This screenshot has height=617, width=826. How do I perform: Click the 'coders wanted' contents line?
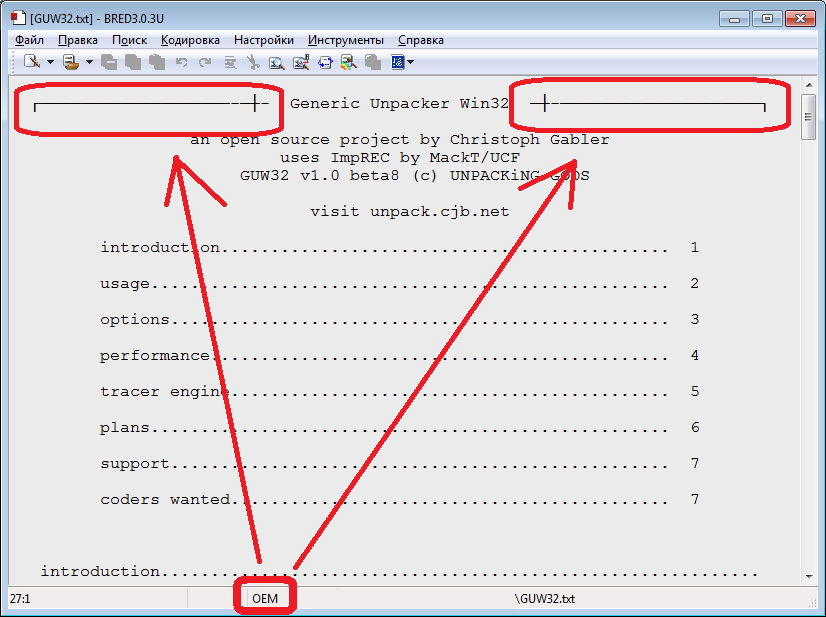click(x=399, y=500)
